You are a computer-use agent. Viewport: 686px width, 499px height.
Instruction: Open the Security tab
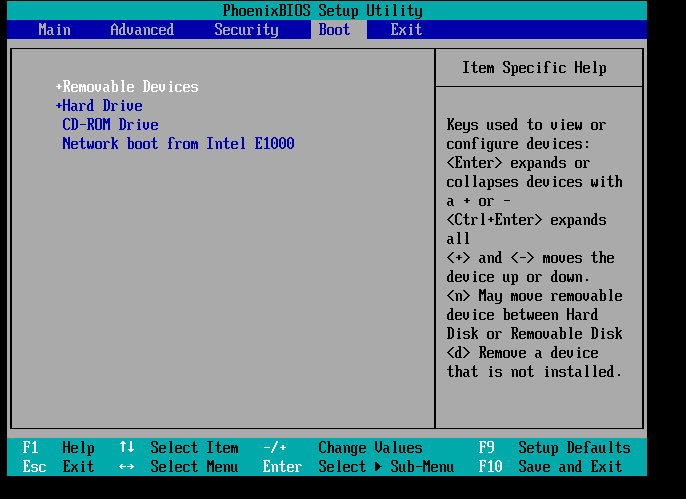(246, 30)
